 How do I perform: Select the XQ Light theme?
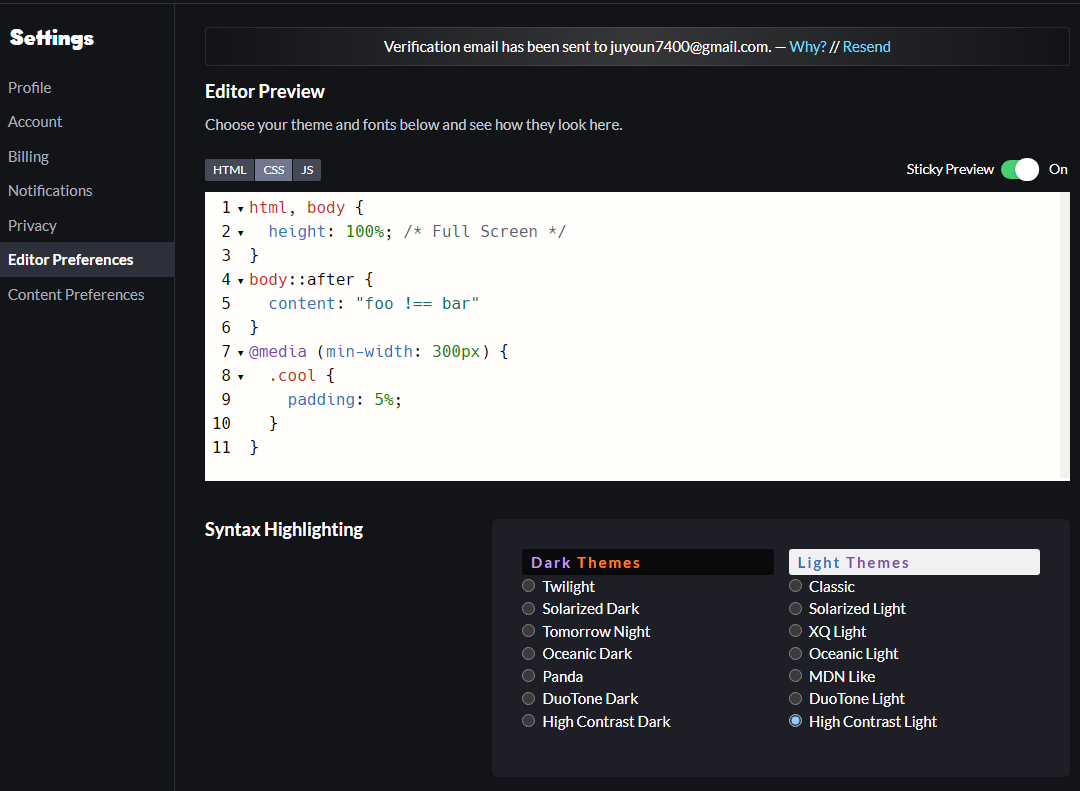[796, 630]
